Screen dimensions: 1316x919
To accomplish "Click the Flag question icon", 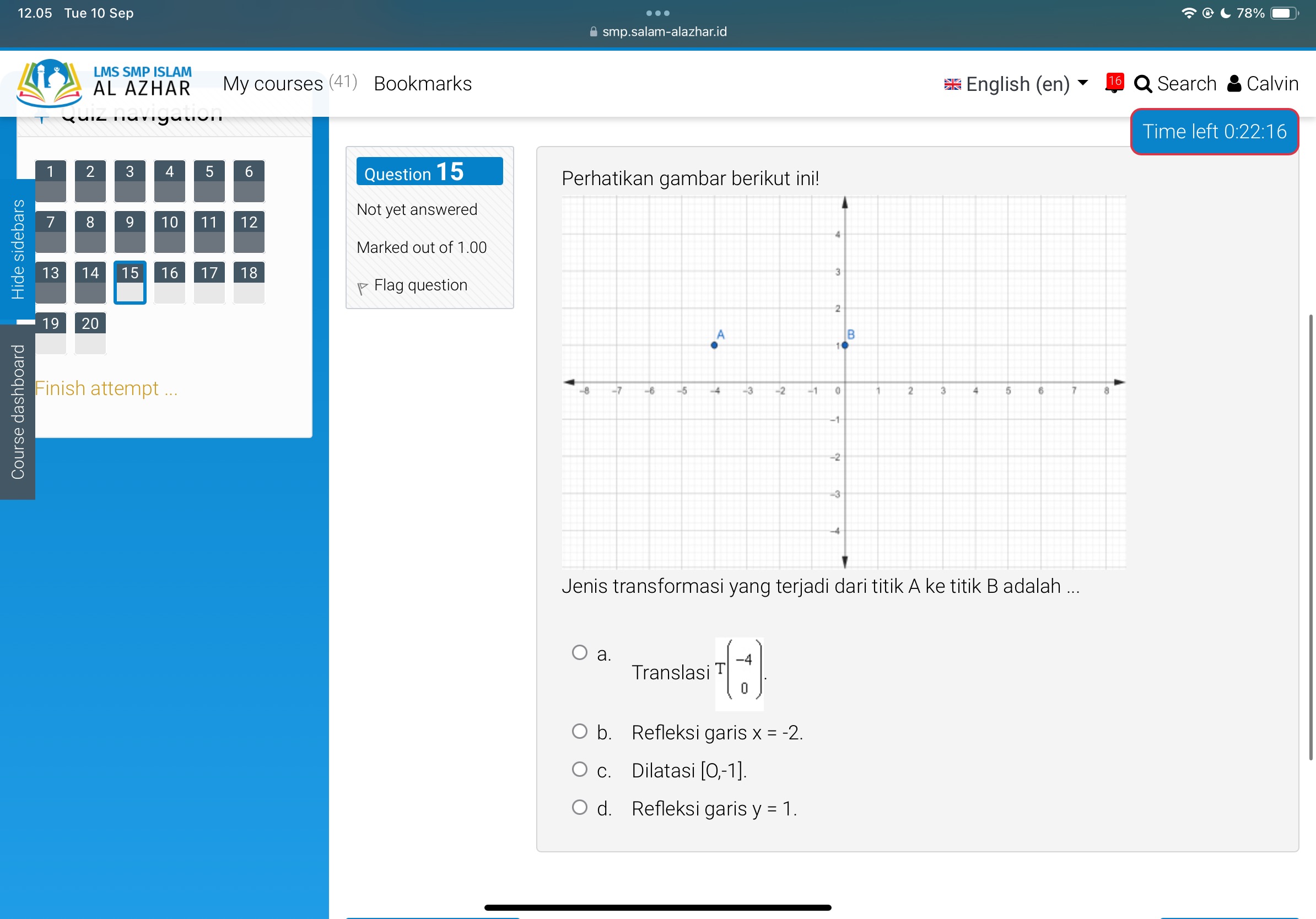I will click(x=361, y=286).
